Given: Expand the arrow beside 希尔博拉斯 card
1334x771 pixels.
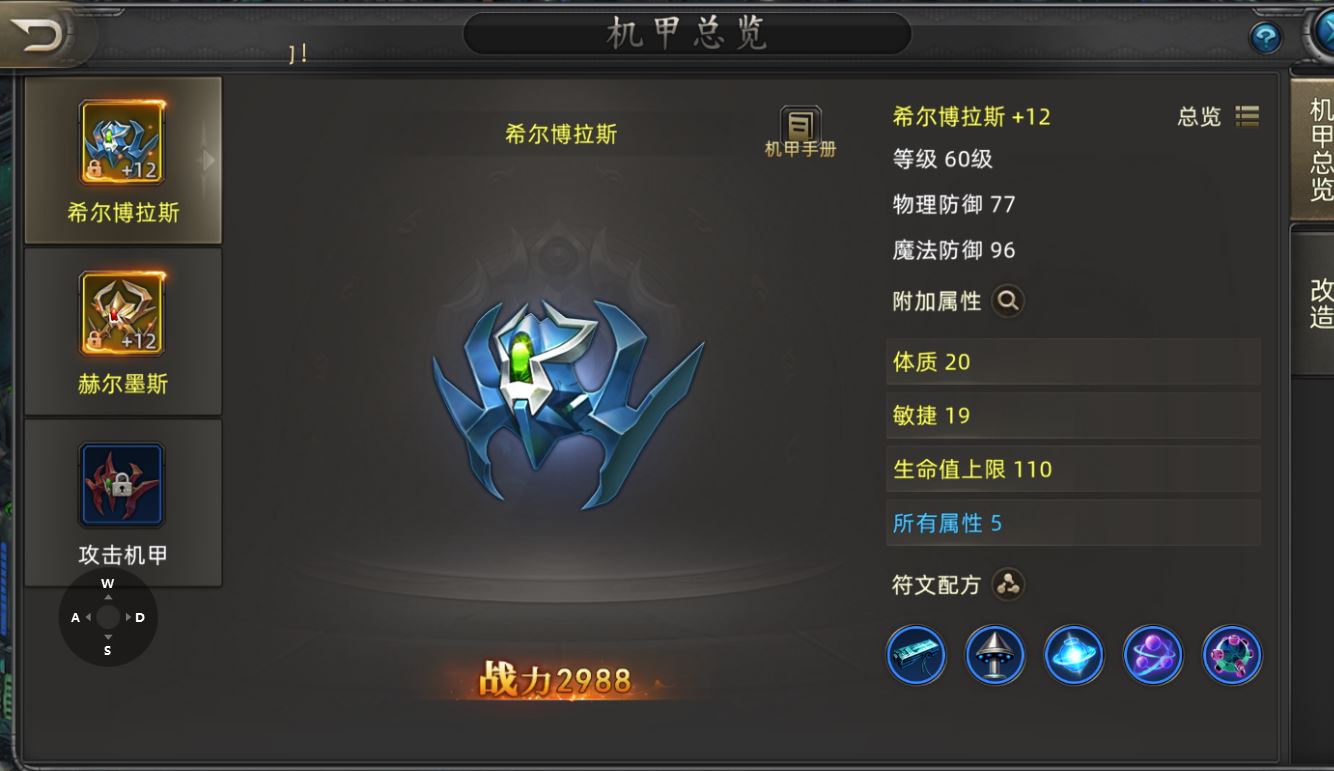Looking at the screenshot, I should coord(209,160).
